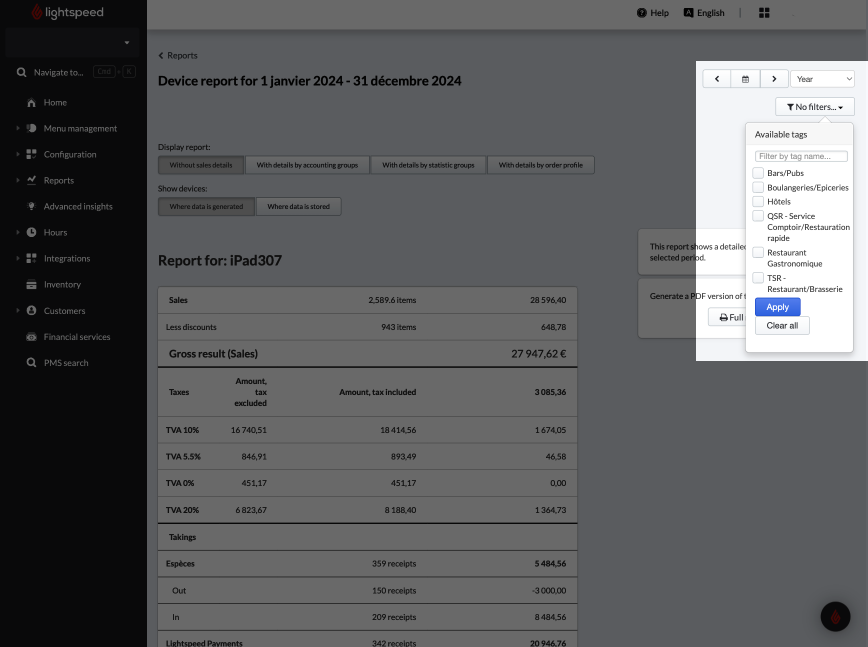This screenshot has width=868, height=647.
Task: Open the No filters dropdown
Action: coord(815,107)
